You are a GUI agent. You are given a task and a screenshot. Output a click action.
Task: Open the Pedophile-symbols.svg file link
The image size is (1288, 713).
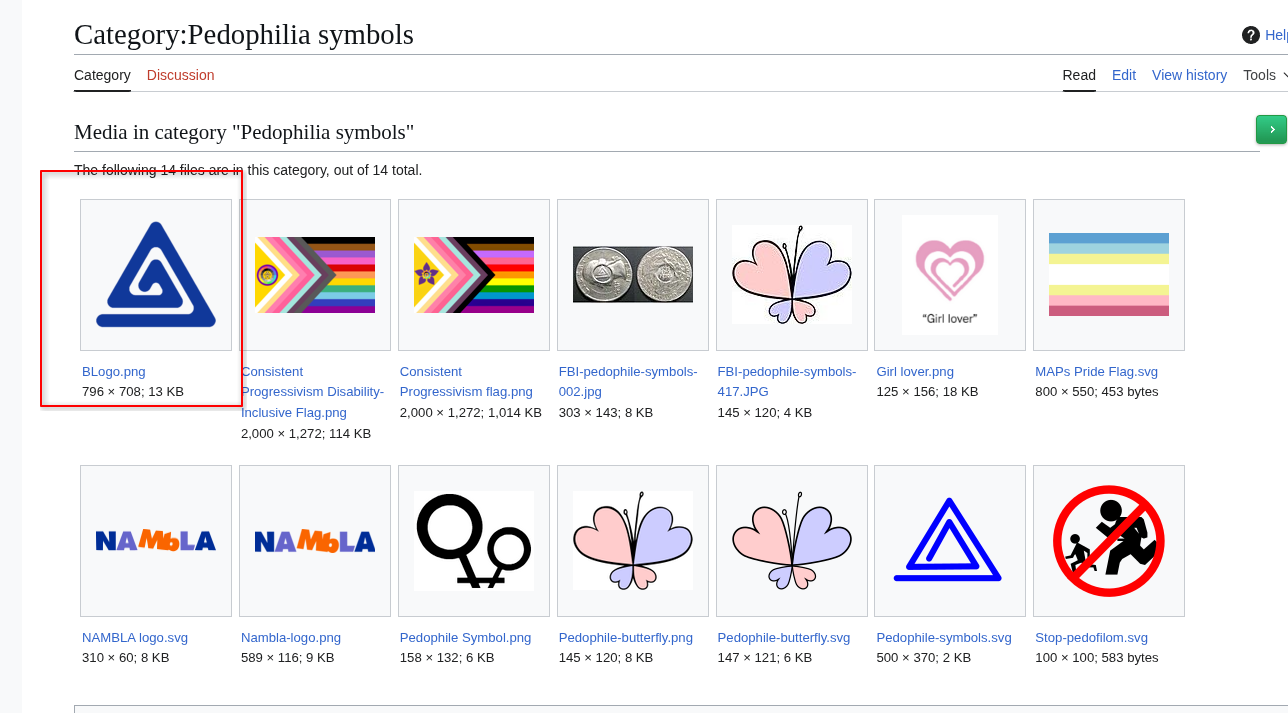(x=943, y=638)
